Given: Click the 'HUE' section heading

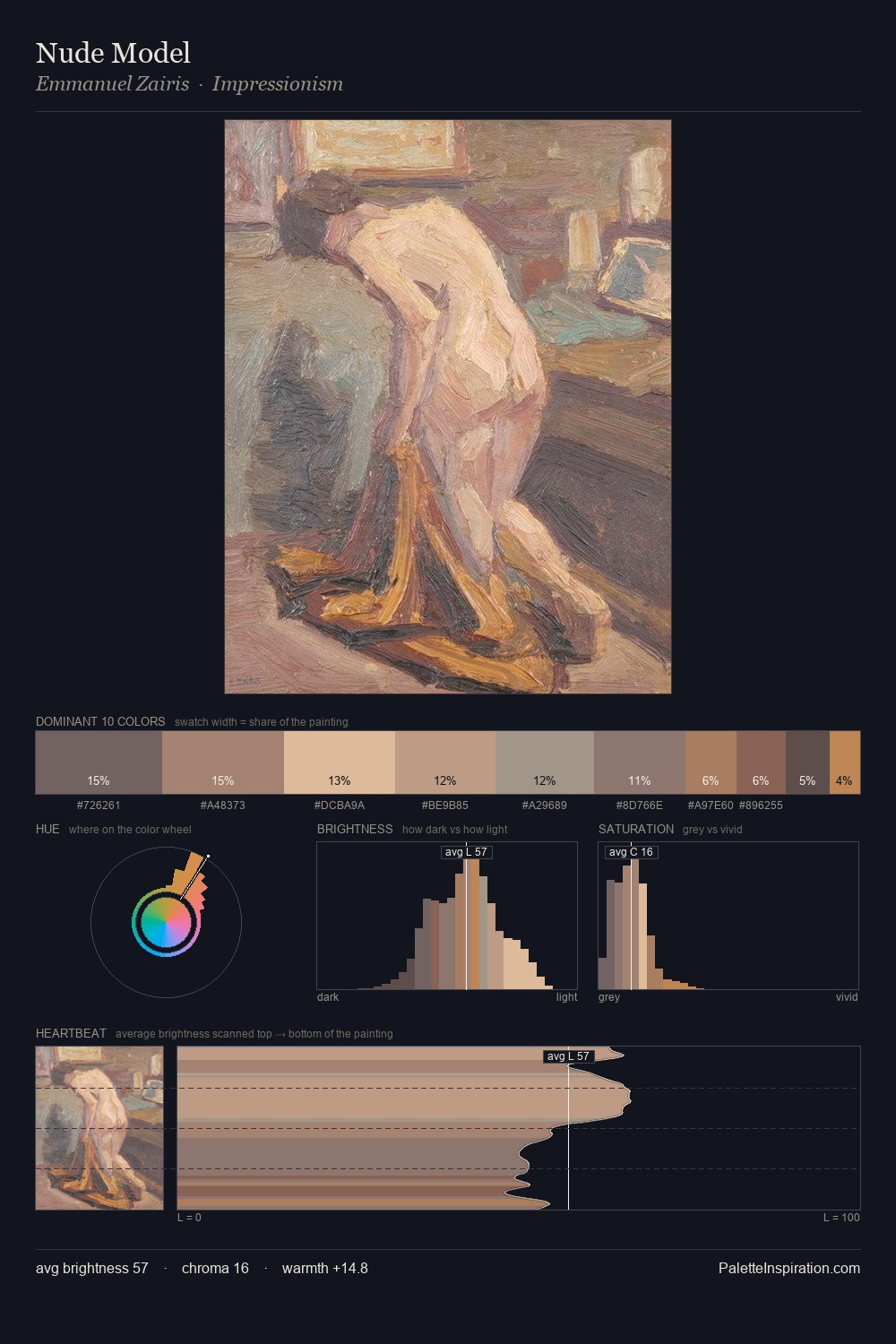Looking at the screenshot, I should click(47, 829).
